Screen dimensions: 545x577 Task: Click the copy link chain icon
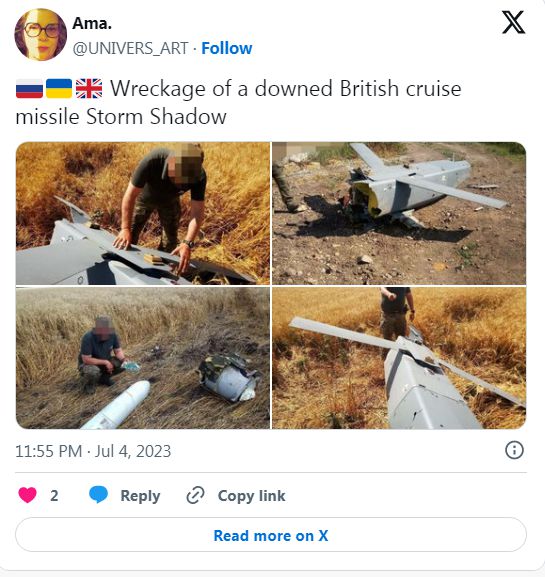click(x=195, y=495)
